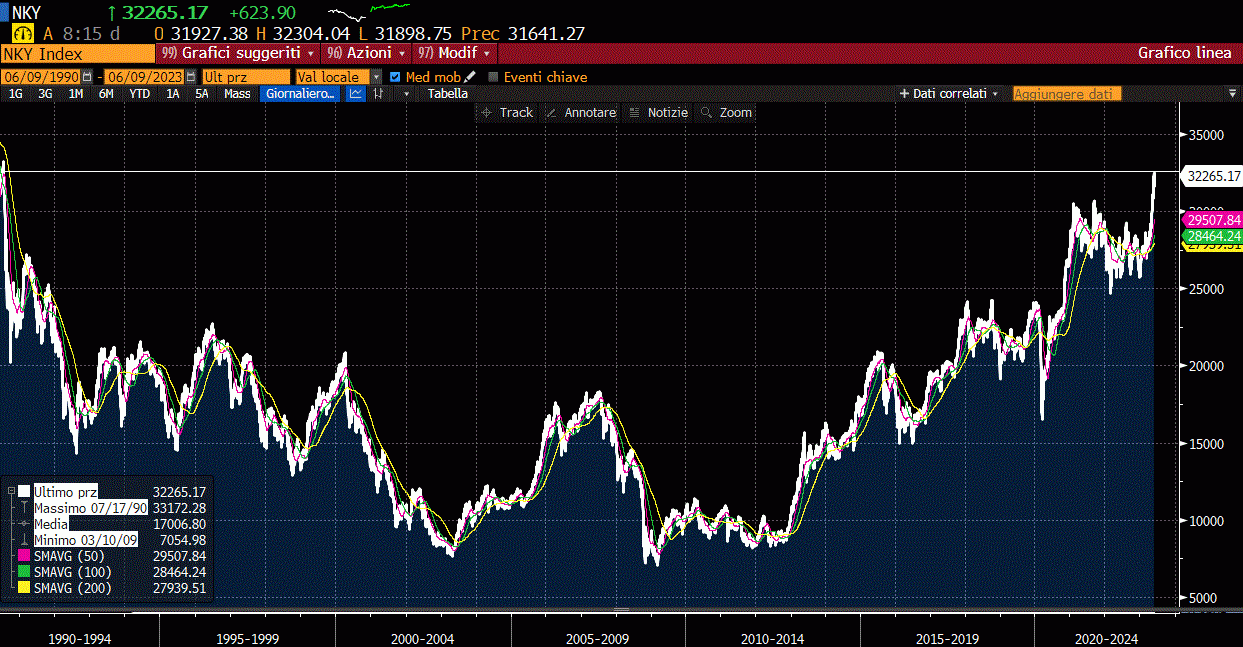
Task: Select the 1G time range
Action: (16, 94)
